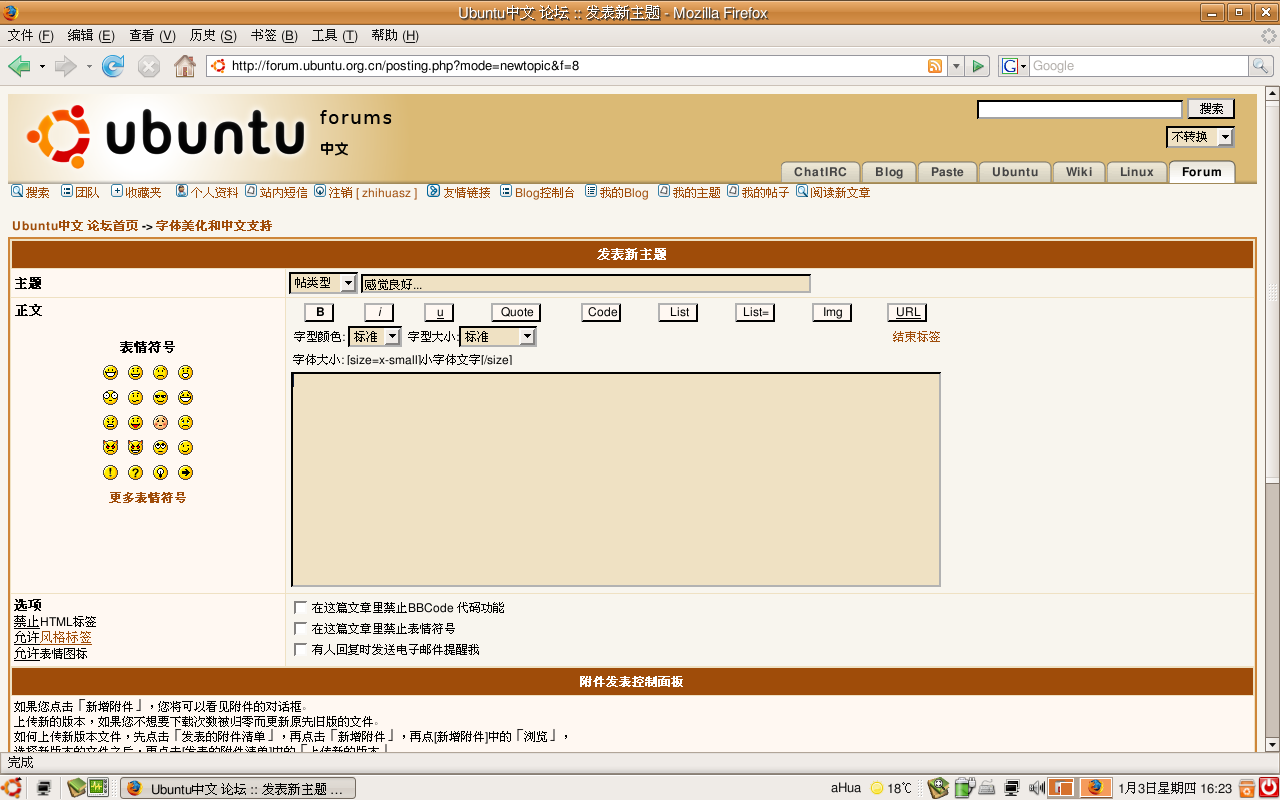
Task: Insert the tongue-out razz smiley
Action: point(135,422)
